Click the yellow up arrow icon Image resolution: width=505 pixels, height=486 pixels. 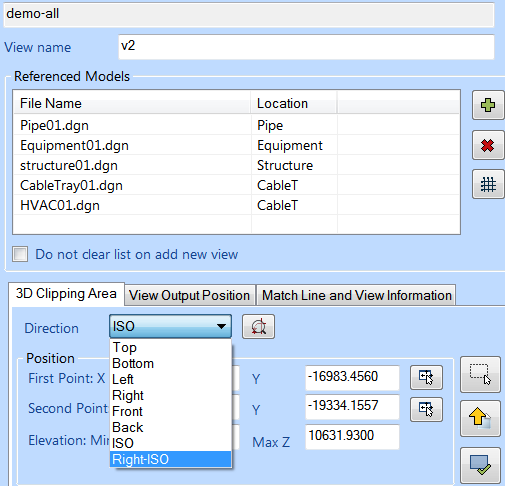click(480, 419)
